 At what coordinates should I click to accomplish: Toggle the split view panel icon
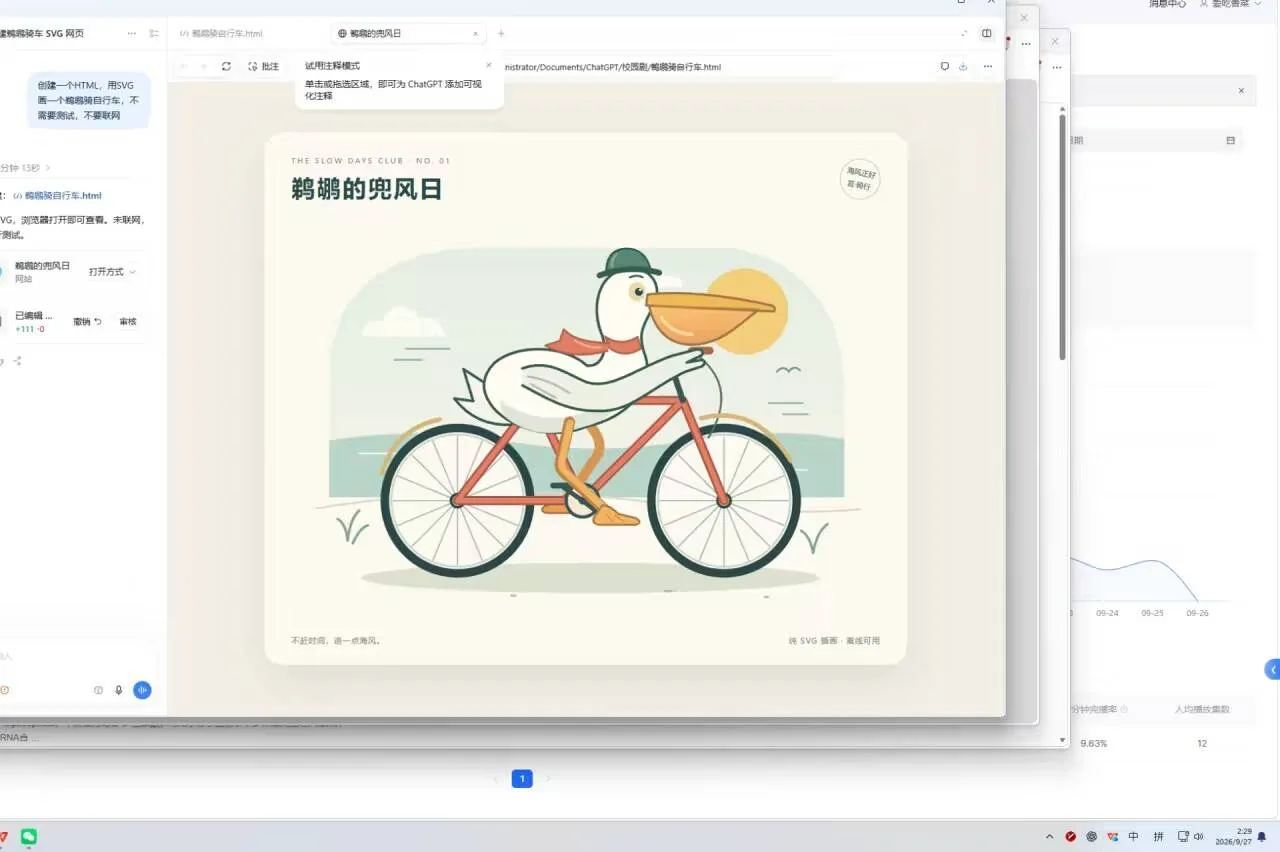[x=987, y=33]
